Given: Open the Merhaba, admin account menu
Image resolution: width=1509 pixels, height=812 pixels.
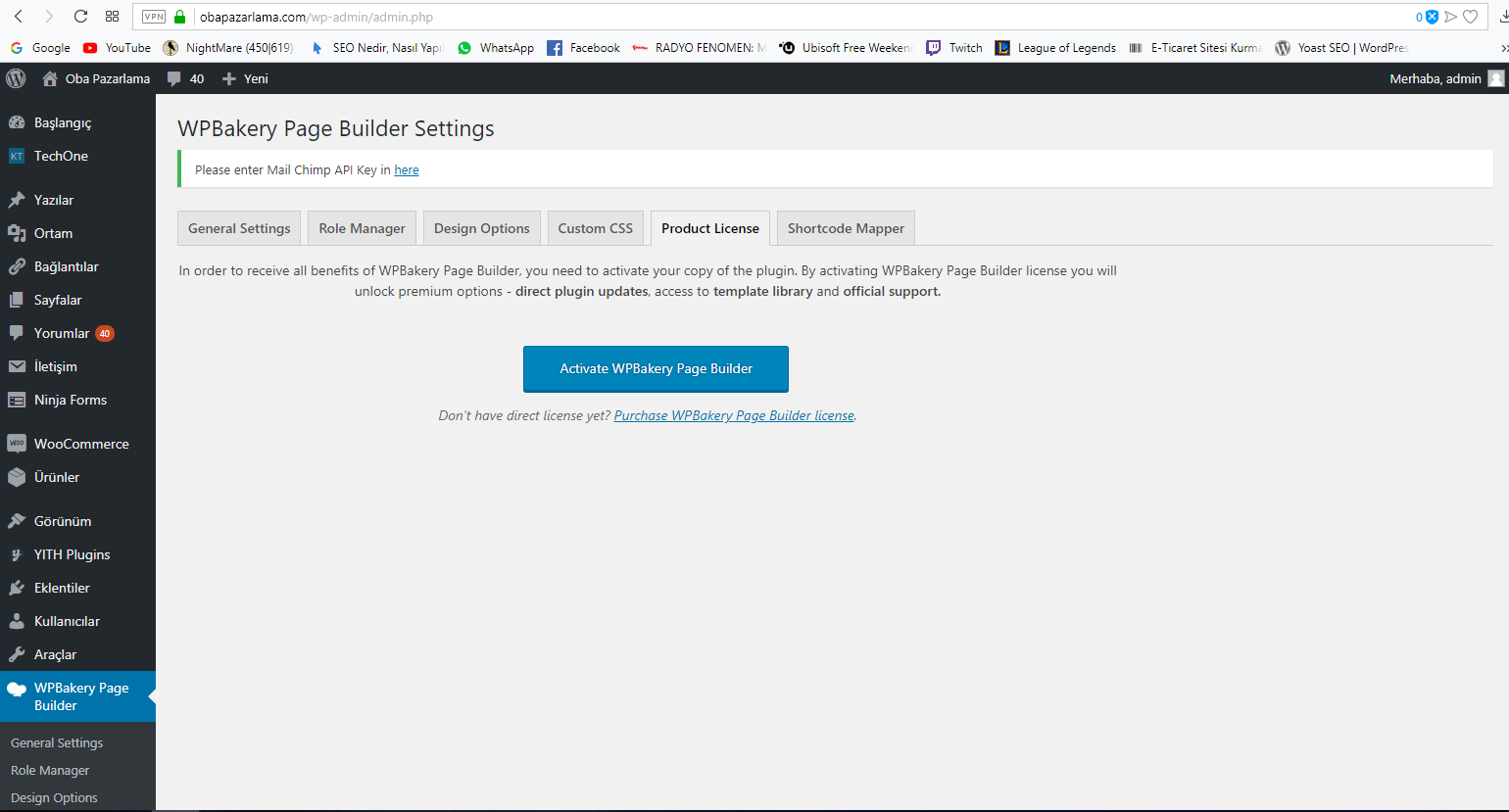Looking at the screenshot, I should pyautogui.click(x=1446, y=78).
